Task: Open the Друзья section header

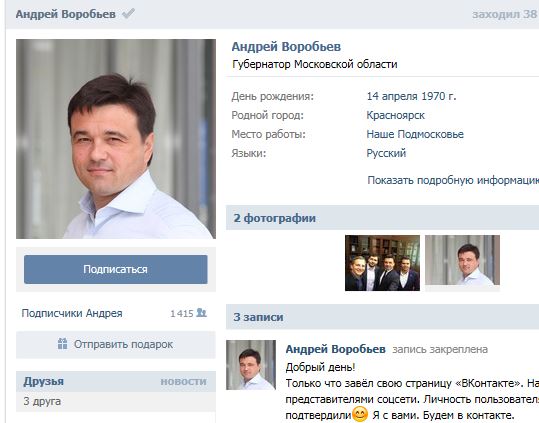Action: pyautogui.click(x=44, y=381)
